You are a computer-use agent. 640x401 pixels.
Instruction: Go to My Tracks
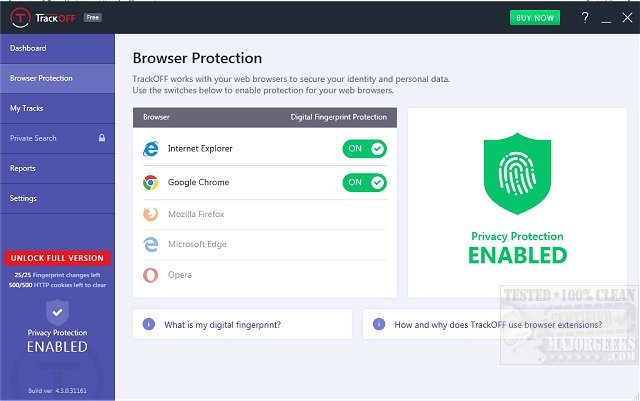(x=58, y=108)
